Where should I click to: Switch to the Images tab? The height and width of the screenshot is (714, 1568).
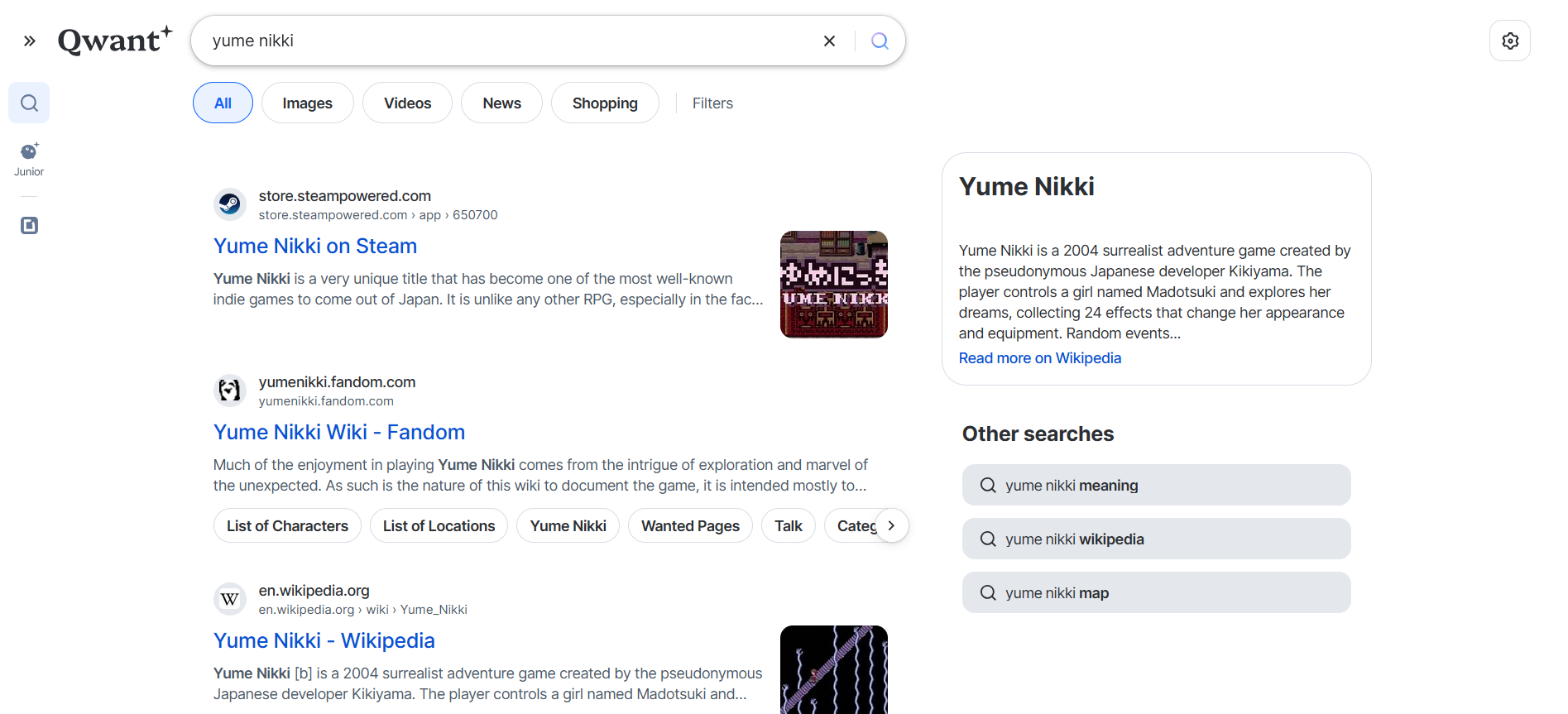(307, 103)
